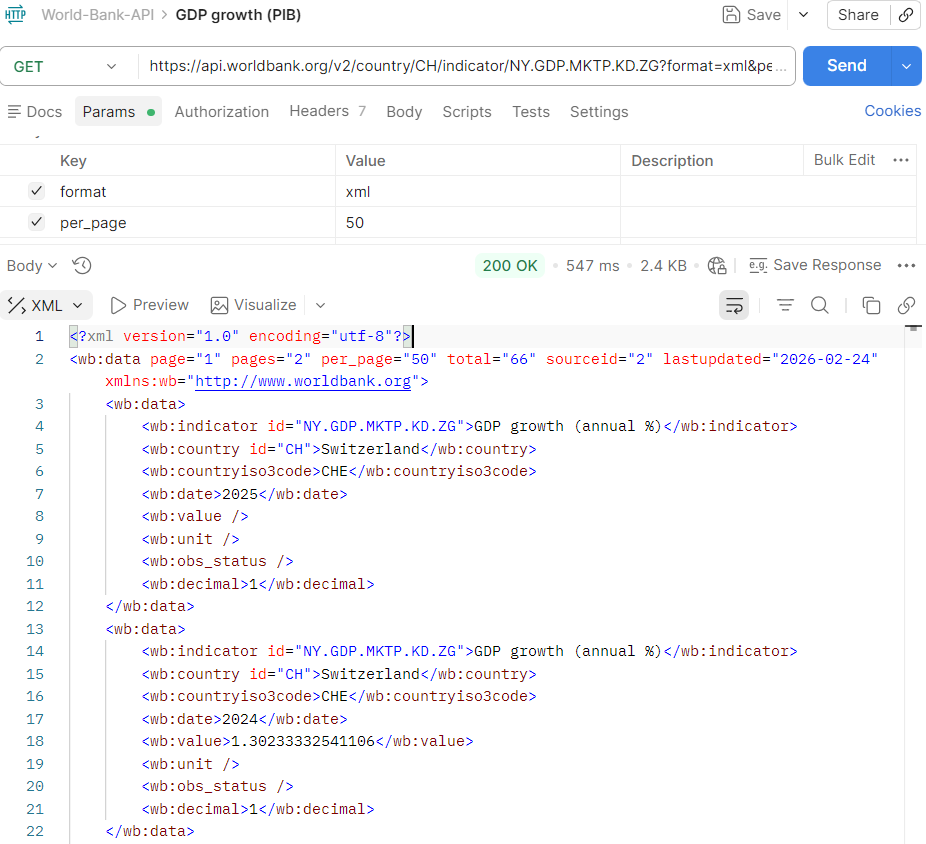Toggle line wrap in the response viewer

point(734,305)
